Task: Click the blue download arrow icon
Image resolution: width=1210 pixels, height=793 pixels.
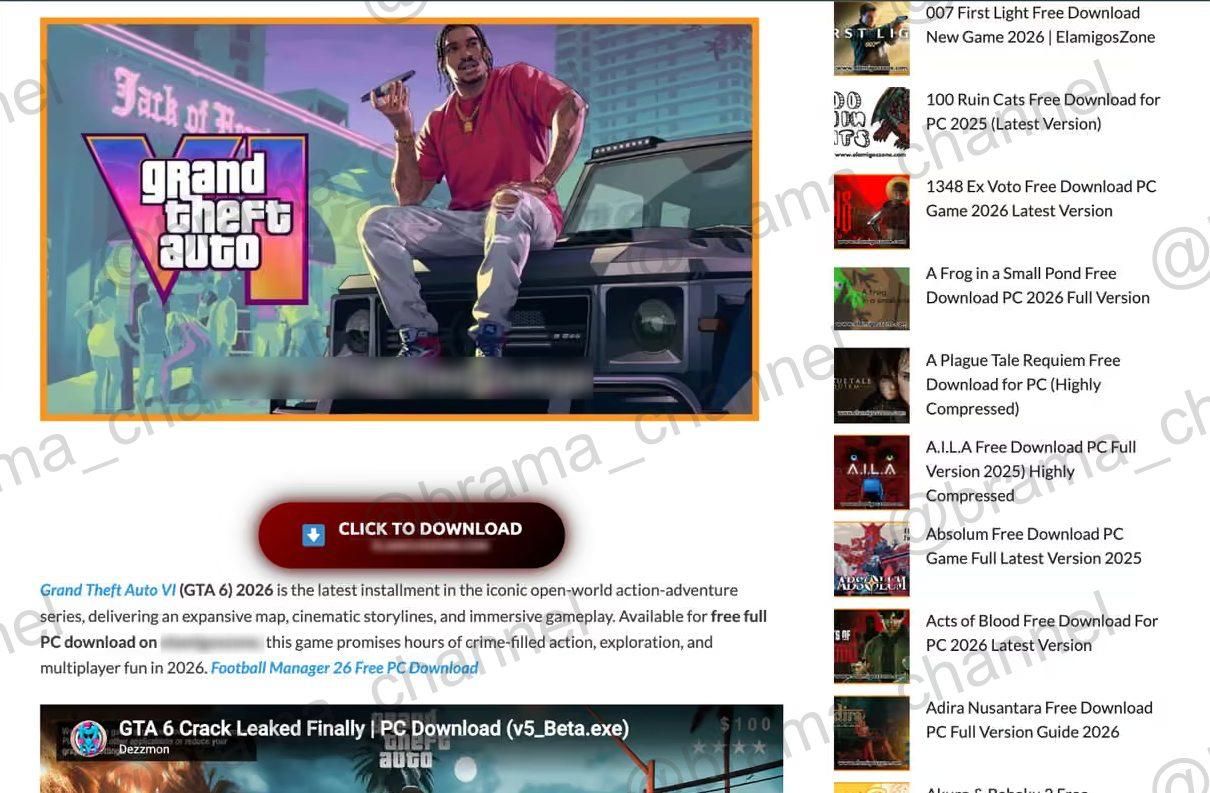Action: coord(314,535)
